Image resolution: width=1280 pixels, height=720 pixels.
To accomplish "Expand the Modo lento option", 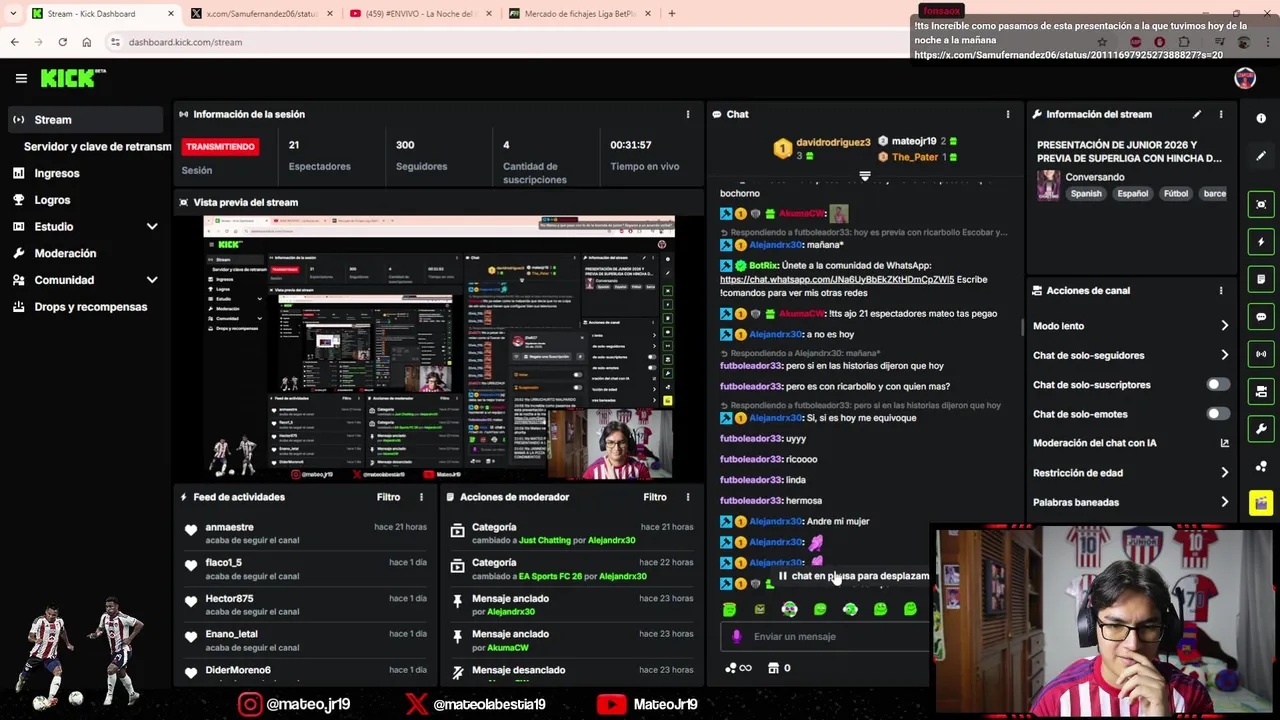I will [x=1224, y=326].
